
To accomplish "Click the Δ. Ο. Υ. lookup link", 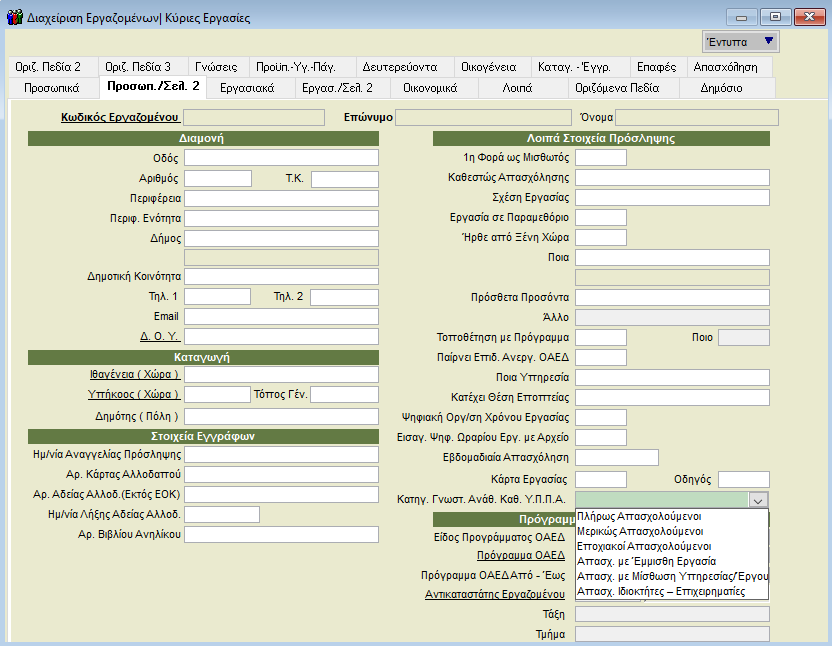I will 158,336.
